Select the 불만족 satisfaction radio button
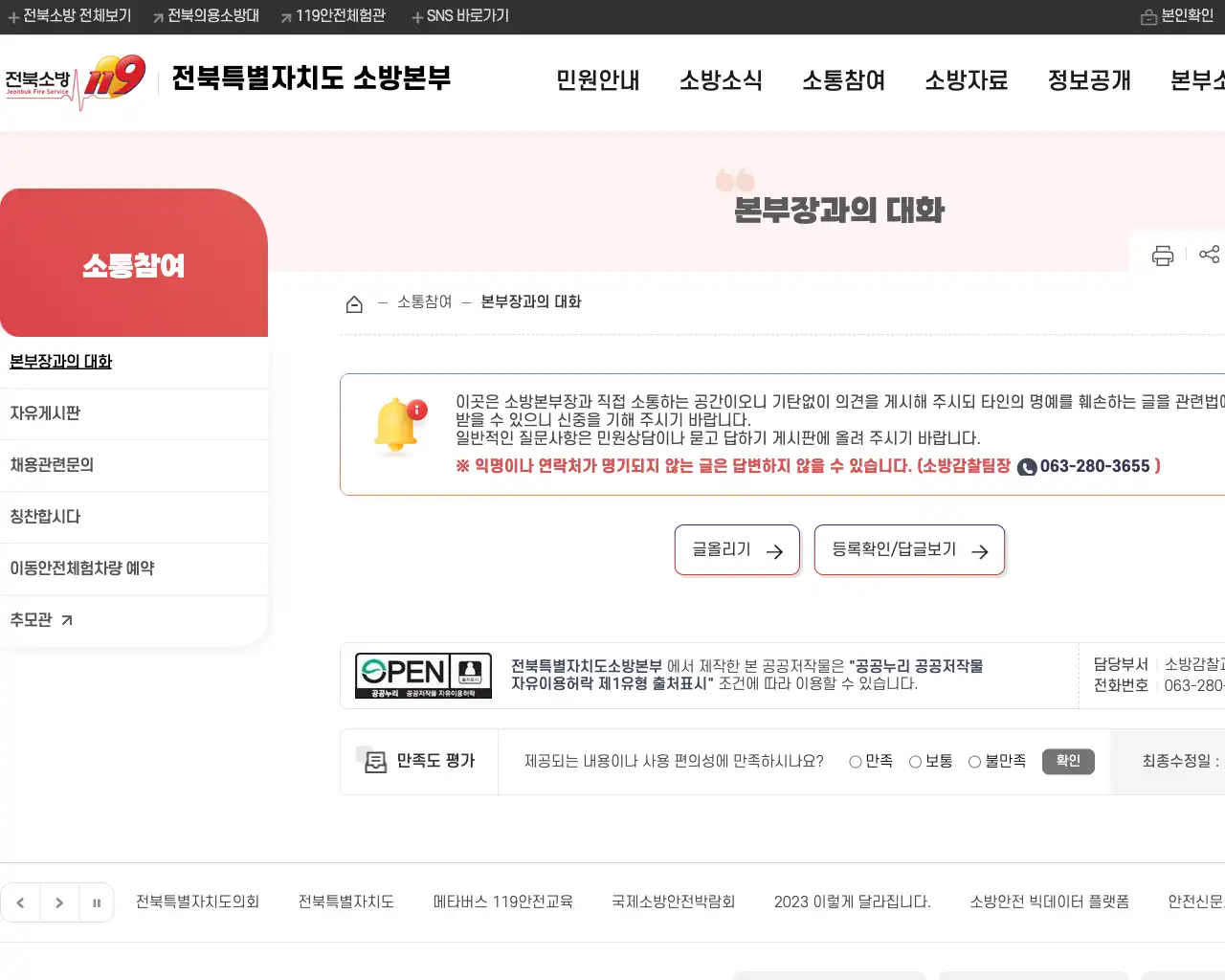1225x980 pixels. tap(973, 761)
